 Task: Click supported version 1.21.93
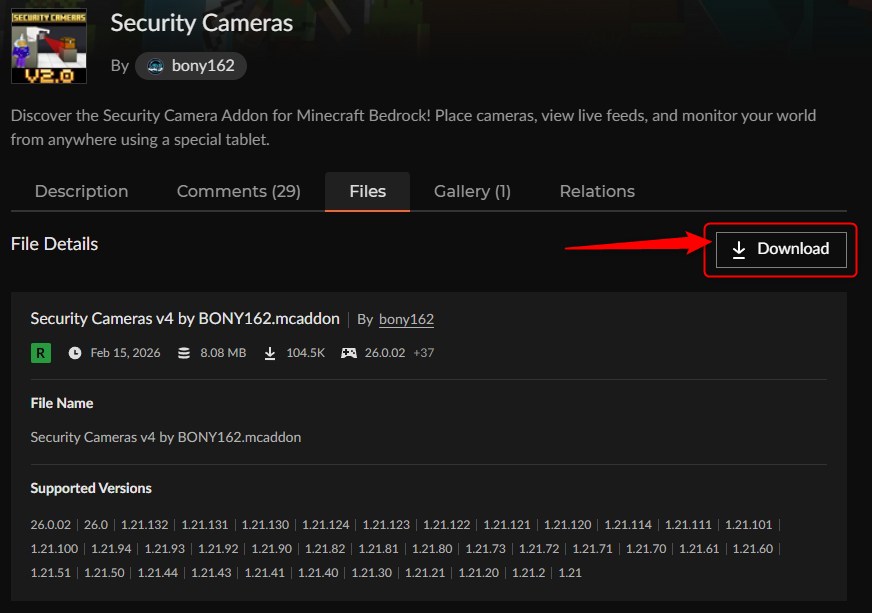165,548
